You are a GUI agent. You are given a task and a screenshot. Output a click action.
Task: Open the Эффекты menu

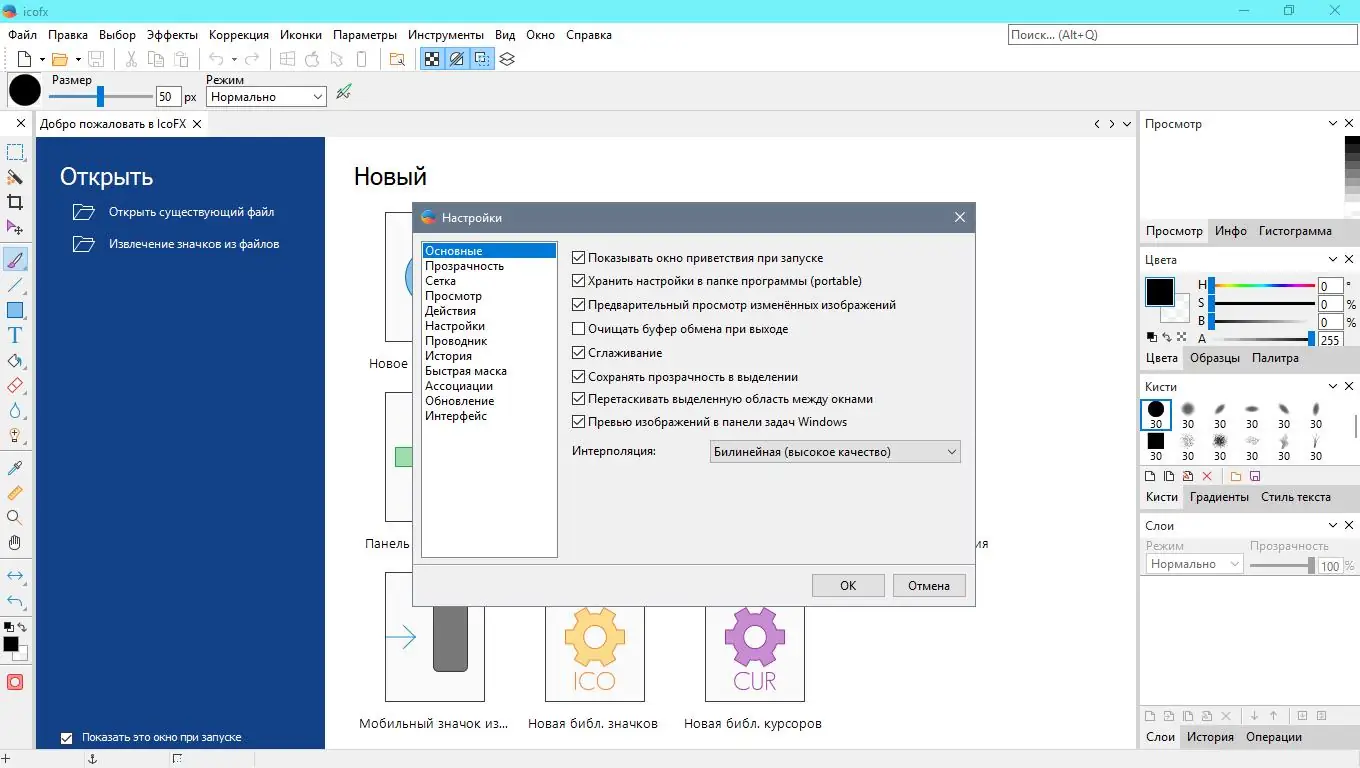tap(171, 34)
